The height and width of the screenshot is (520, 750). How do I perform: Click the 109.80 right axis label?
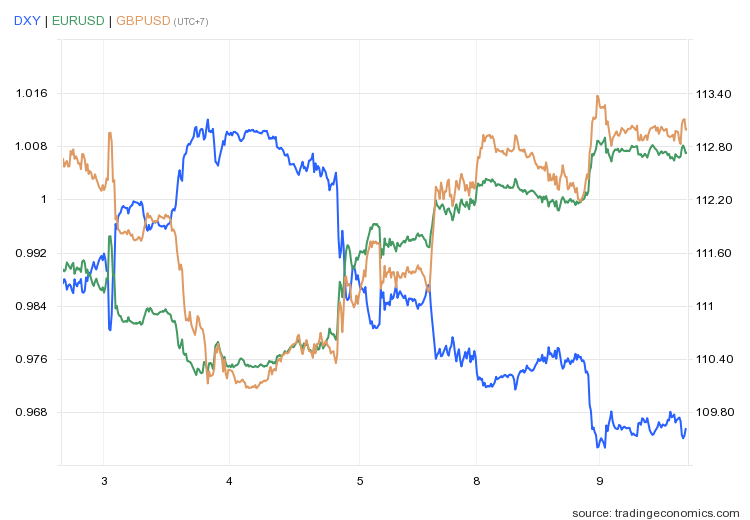click(x=714, y=412)
